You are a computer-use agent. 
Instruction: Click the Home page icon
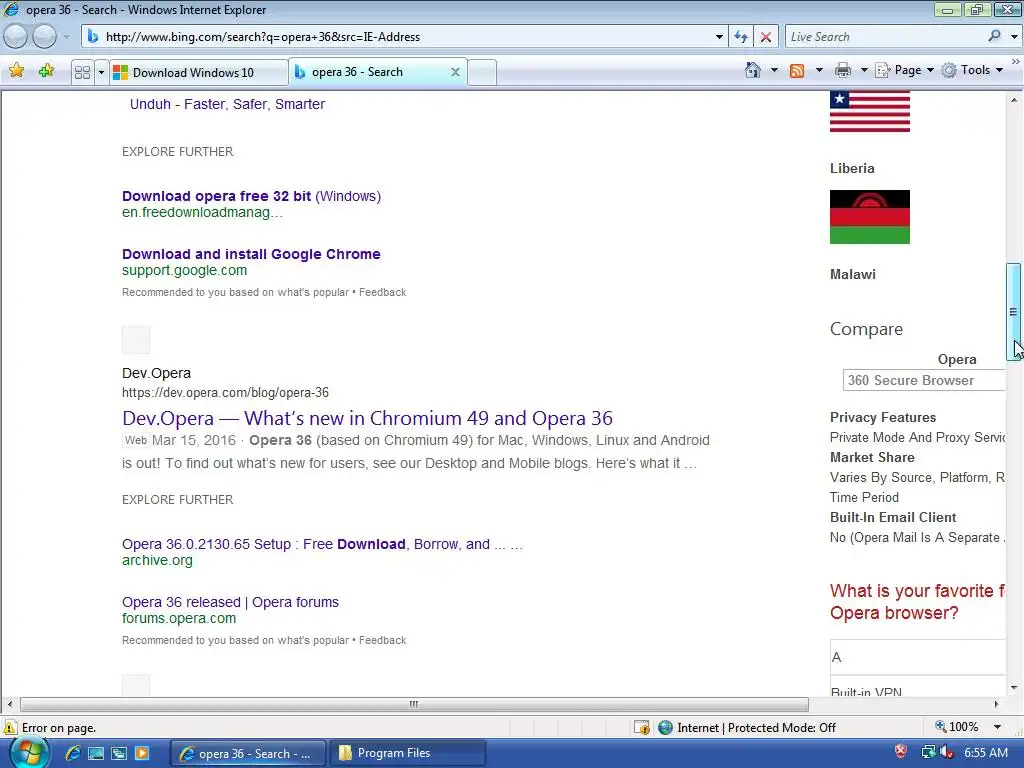[x=753, y=70]
